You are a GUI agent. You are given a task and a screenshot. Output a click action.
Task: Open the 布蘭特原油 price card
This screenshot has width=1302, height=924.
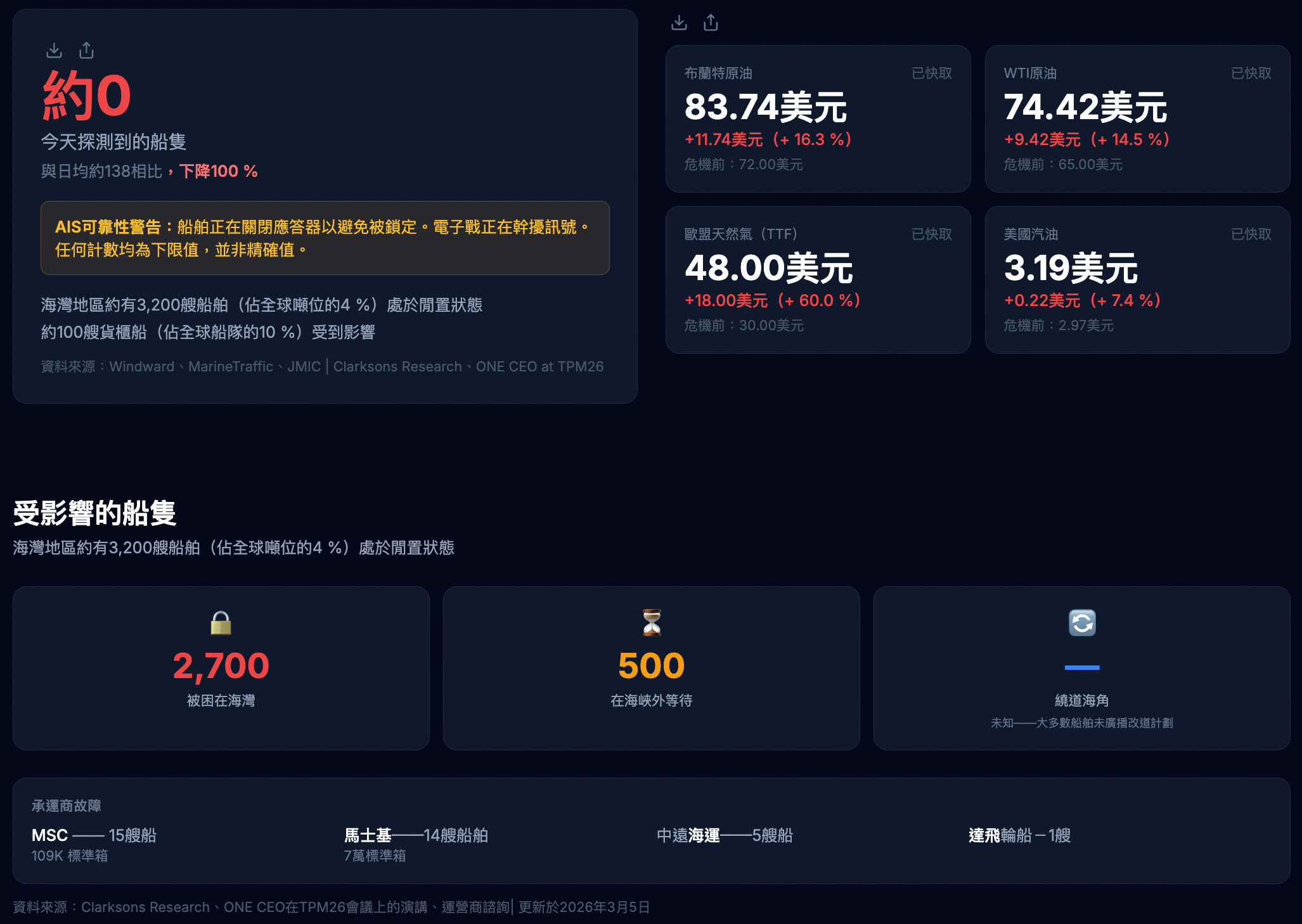818,119
